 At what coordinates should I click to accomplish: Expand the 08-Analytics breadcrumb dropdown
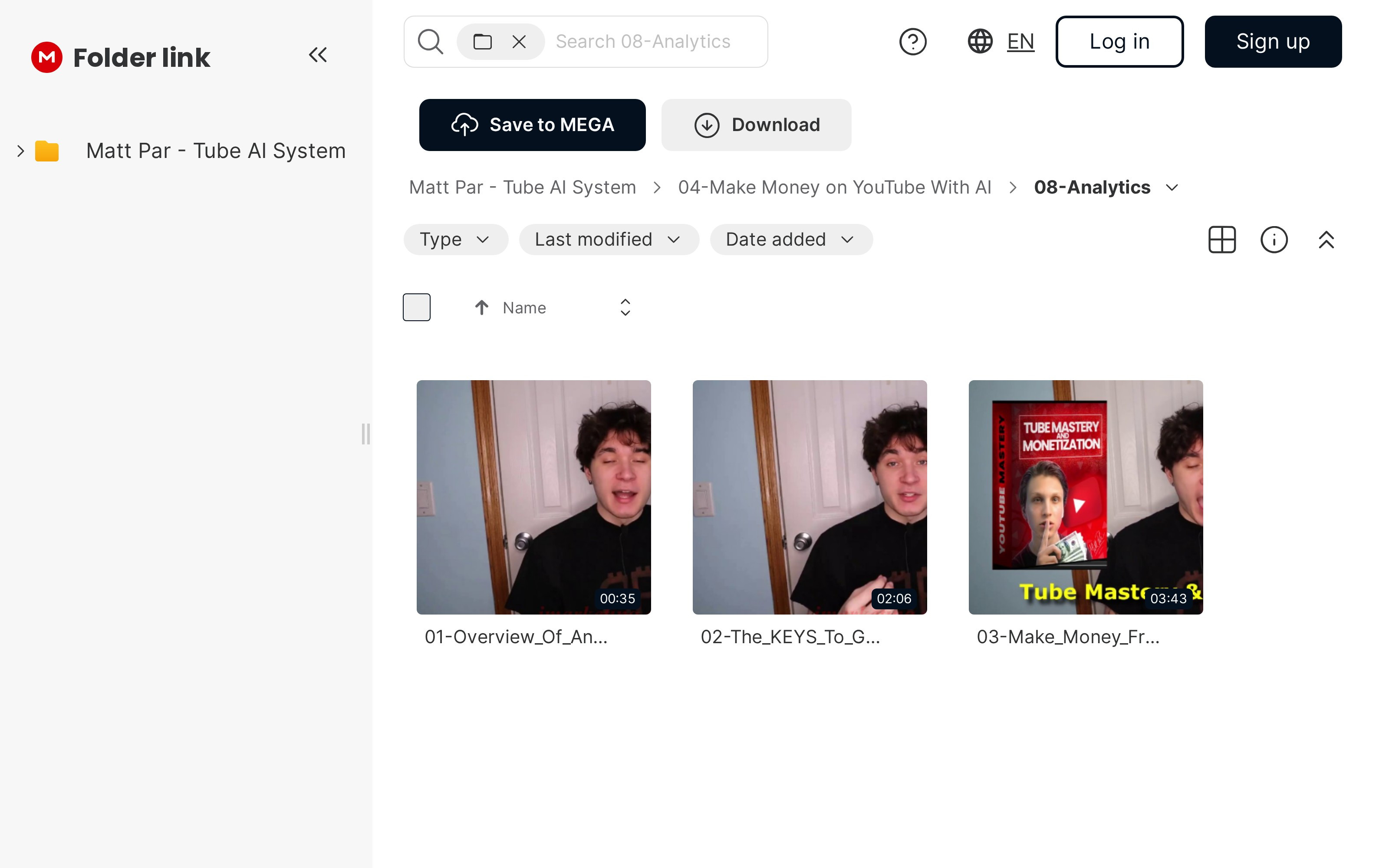point(1172,188)
